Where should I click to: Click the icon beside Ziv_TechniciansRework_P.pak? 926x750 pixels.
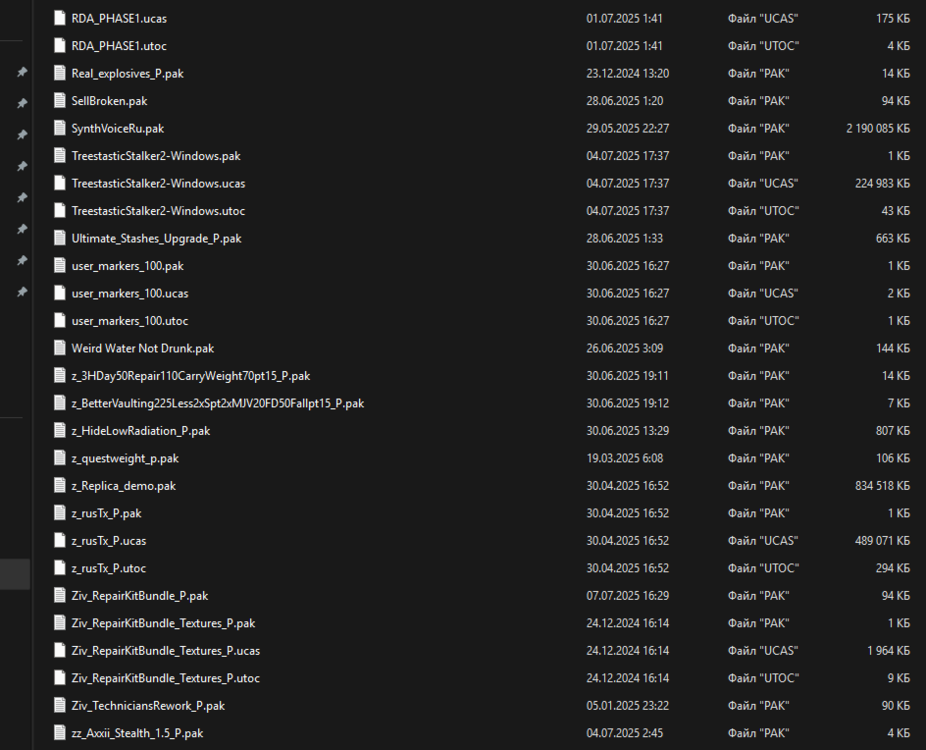coord(60,706)
